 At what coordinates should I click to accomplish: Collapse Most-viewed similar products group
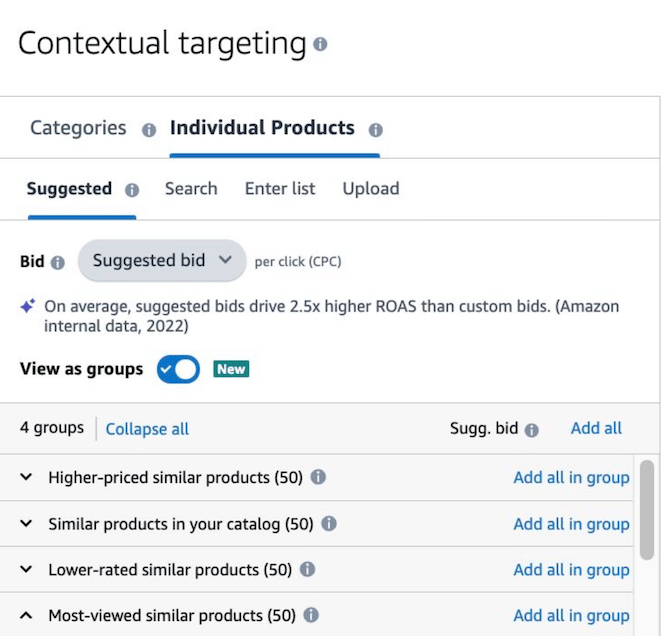click(26, 615)
